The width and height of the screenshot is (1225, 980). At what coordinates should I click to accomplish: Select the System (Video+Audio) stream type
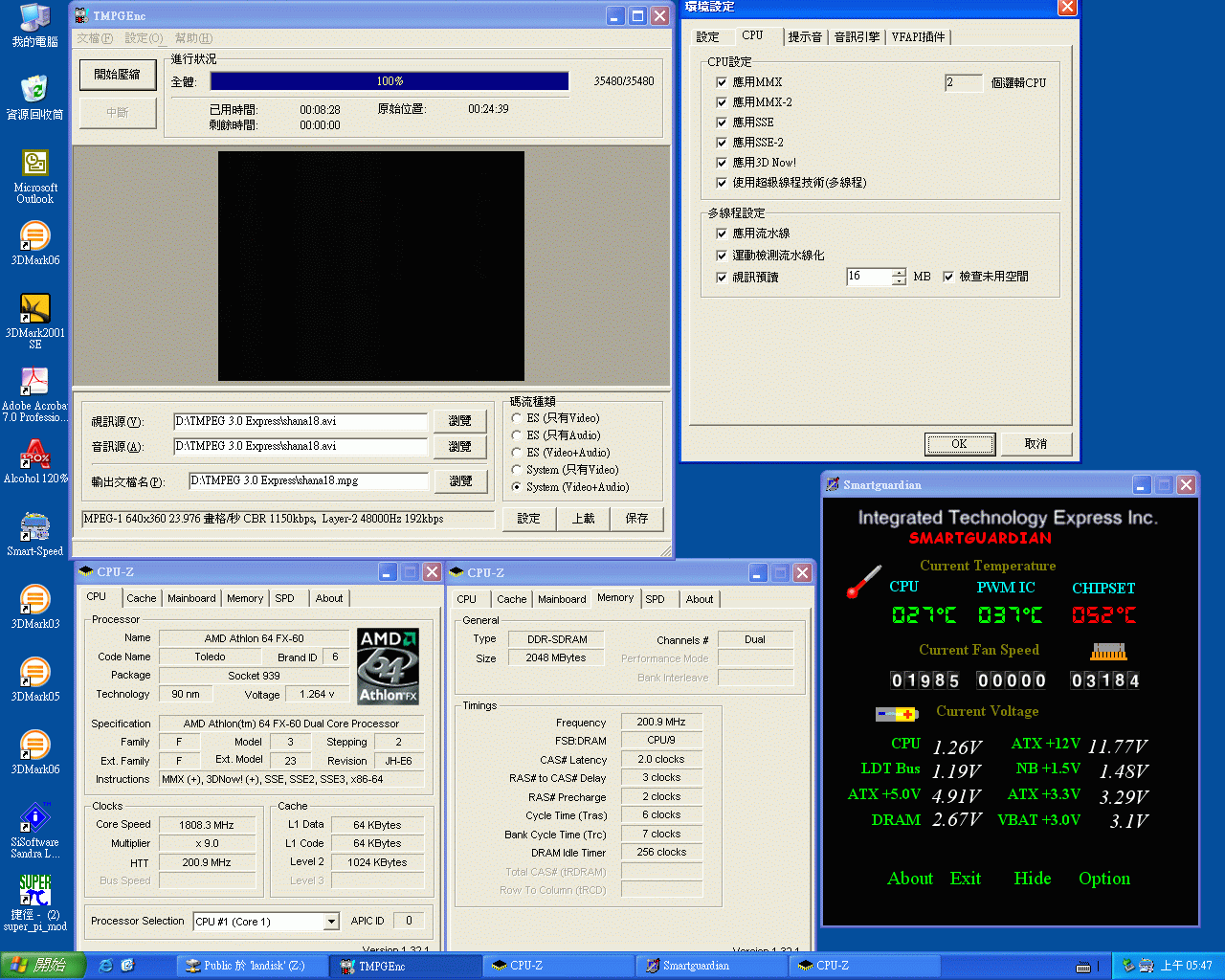[517, 487]
